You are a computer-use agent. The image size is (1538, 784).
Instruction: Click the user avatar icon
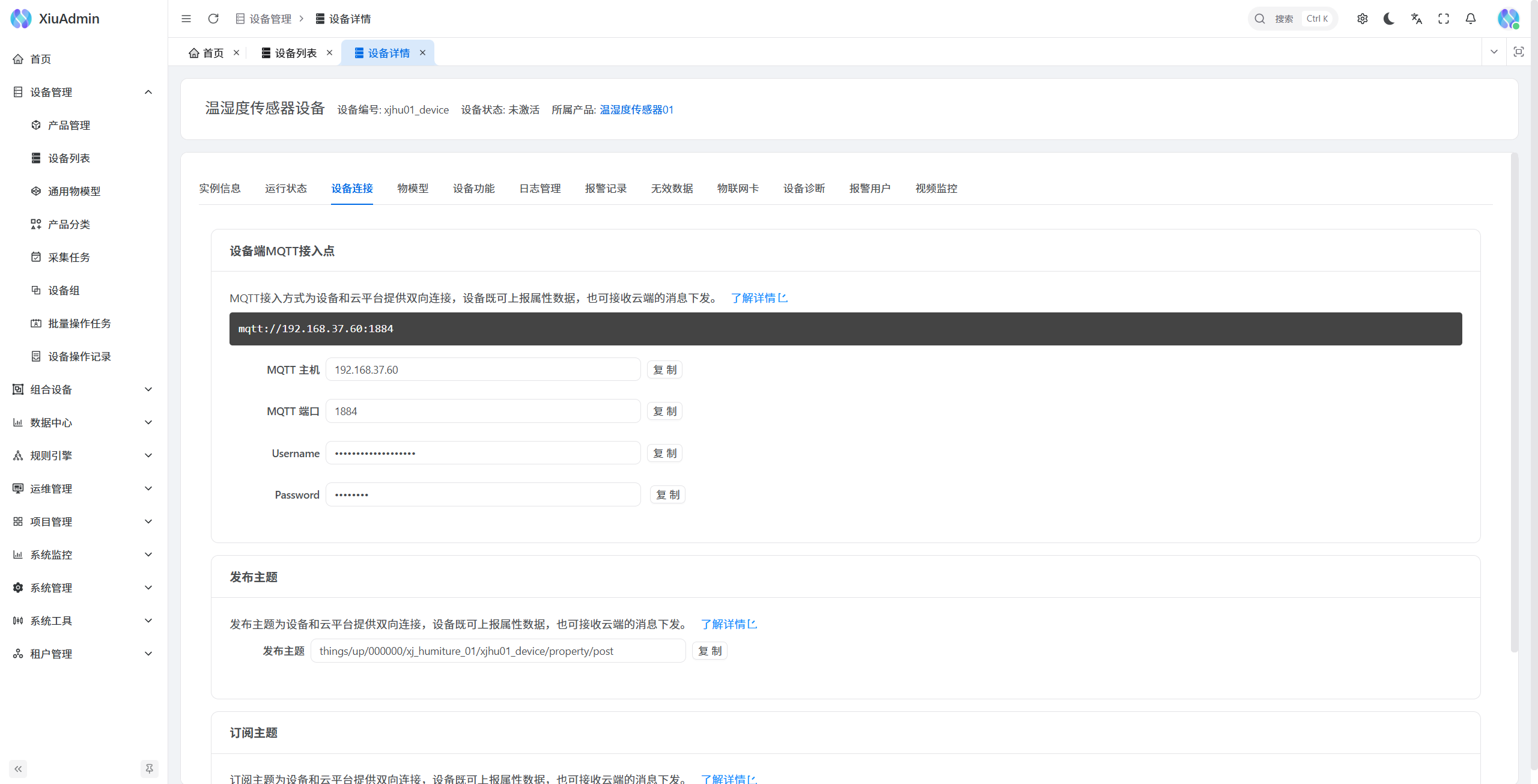click(x=1508, y=19)
